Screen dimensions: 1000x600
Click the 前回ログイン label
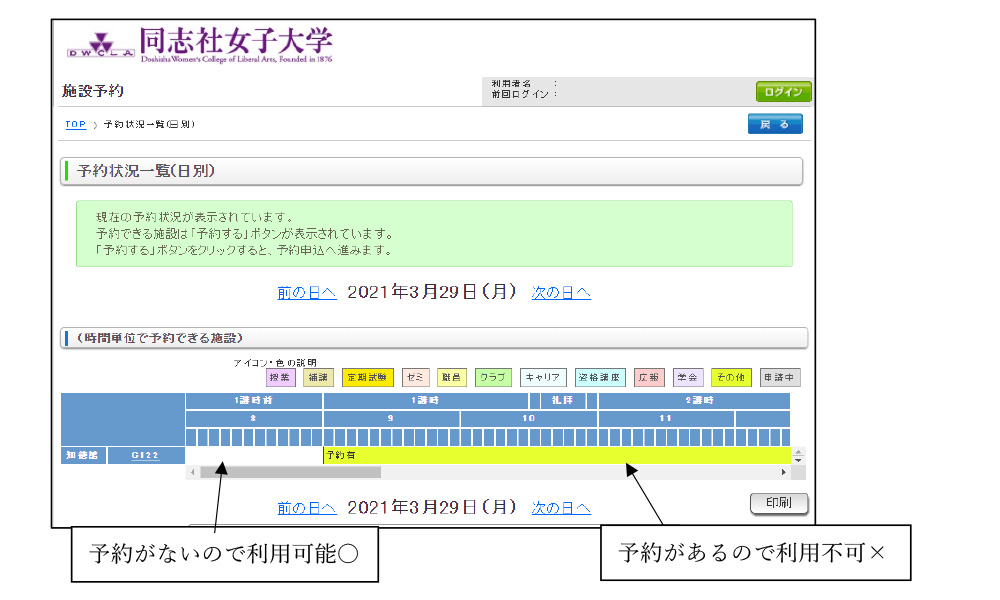520,94
